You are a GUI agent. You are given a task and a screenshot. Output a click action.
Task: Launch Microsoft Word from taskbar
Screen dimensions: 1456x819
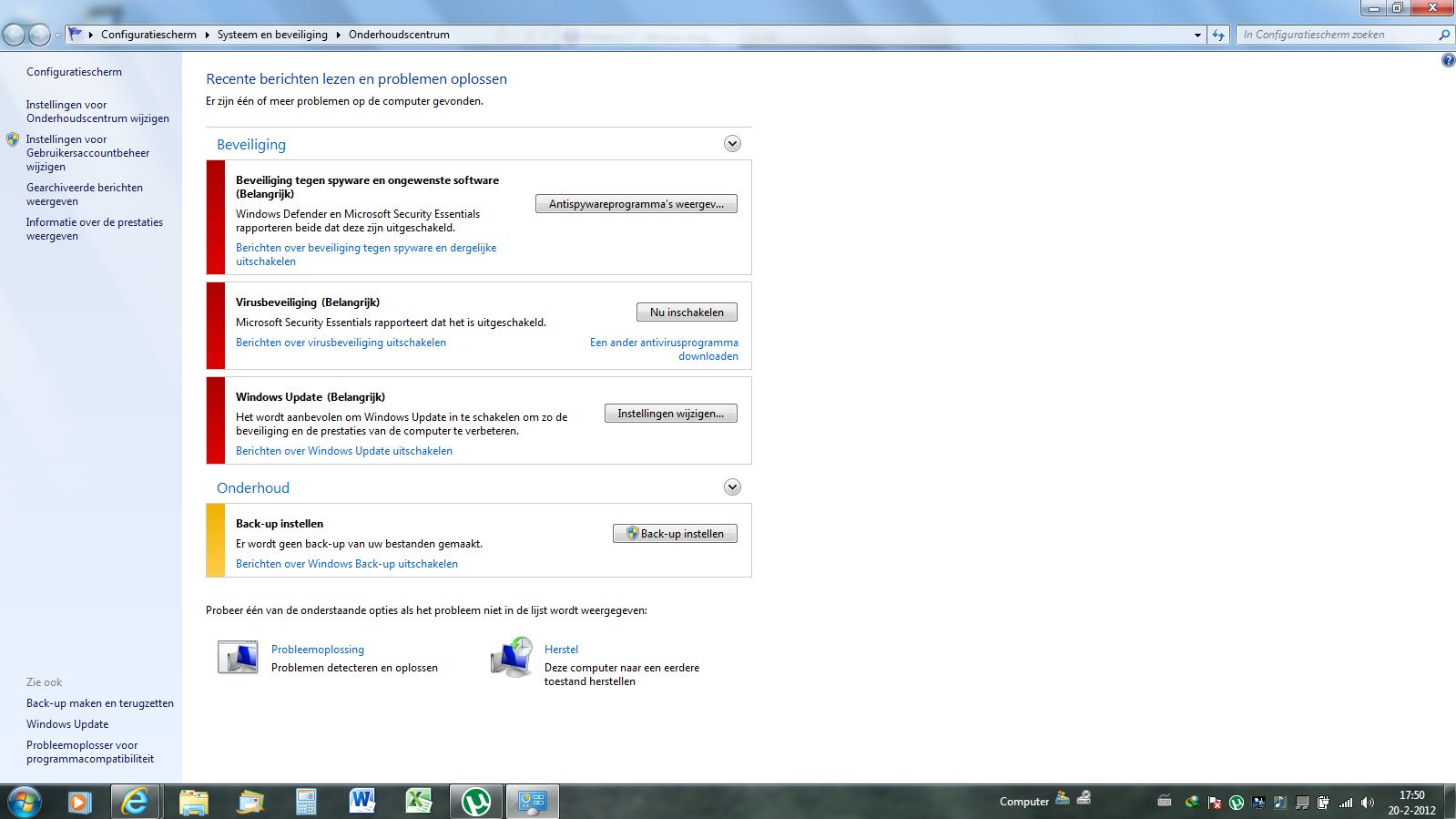(361, 802)
